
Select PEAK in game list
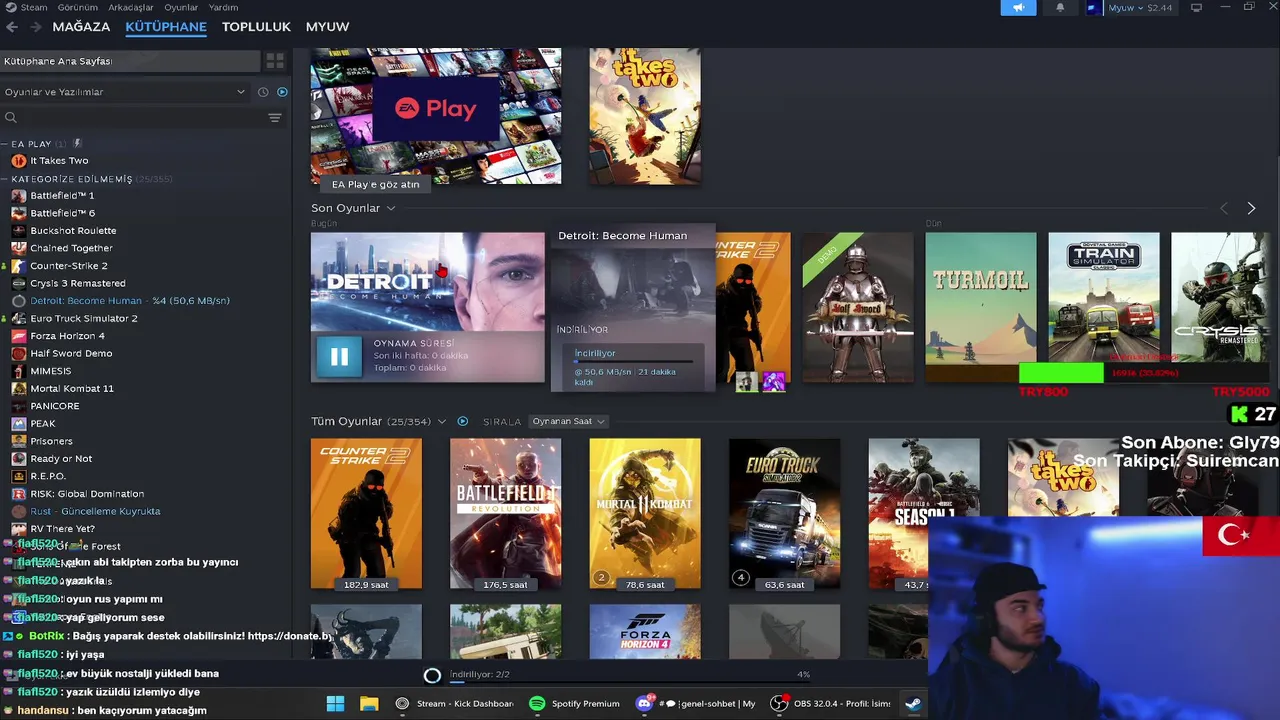tap(43, 423)
